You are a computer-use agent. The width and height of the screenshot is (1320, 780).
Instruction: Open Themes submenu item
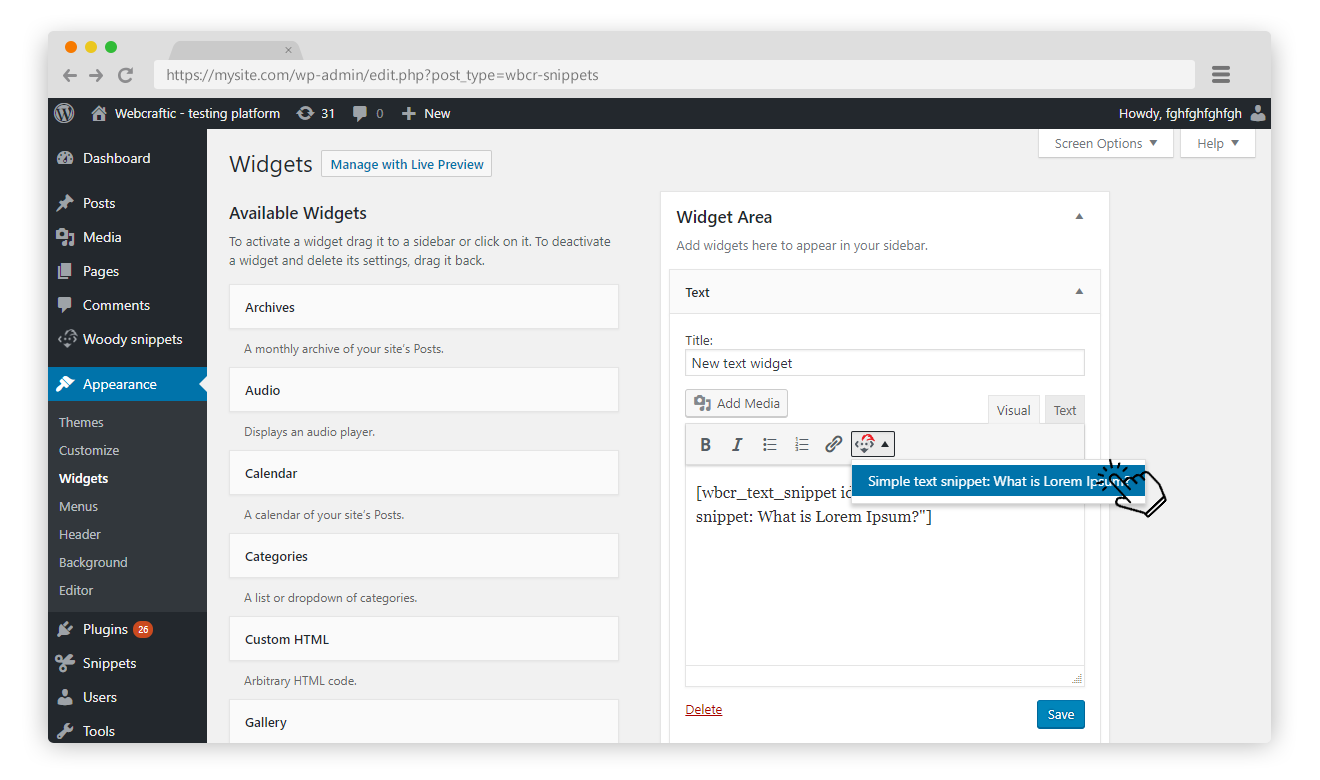(81, 422)
